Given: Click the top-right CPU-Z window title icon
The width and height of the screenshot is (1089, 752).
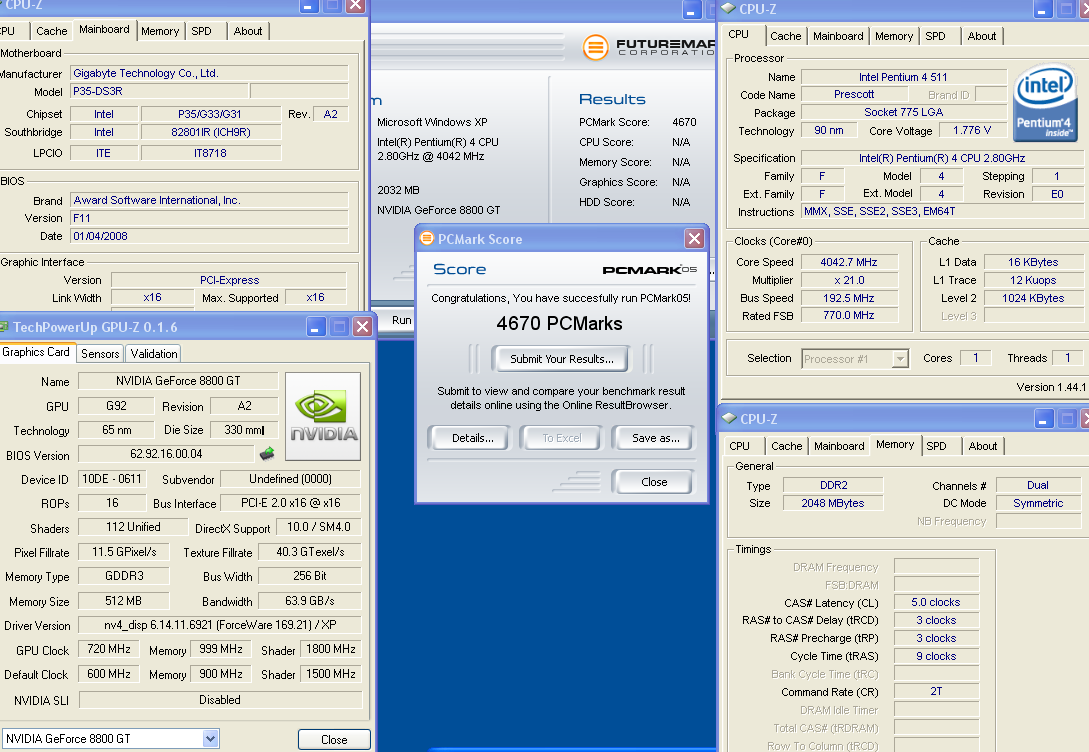Looking at the screenshot, I should pyautogui.click(x=729, y=8).
